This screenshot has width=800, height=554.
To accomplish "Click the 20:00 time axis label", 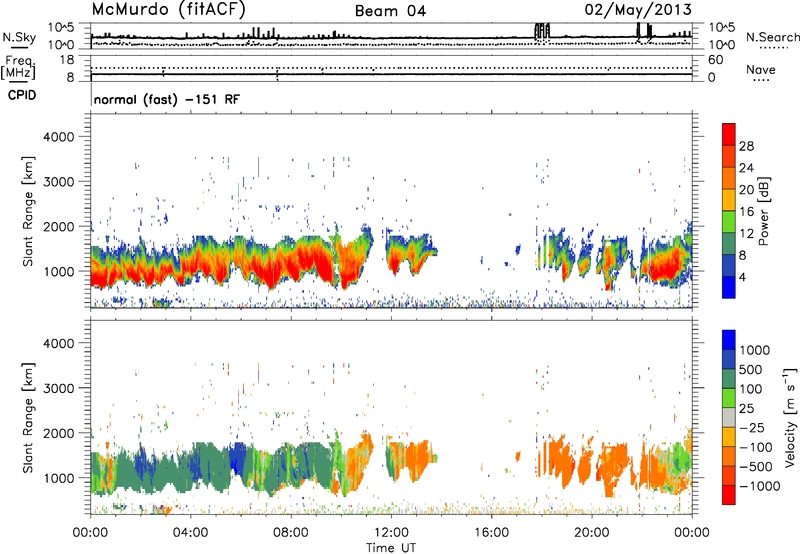I will (x=591, y=533).
